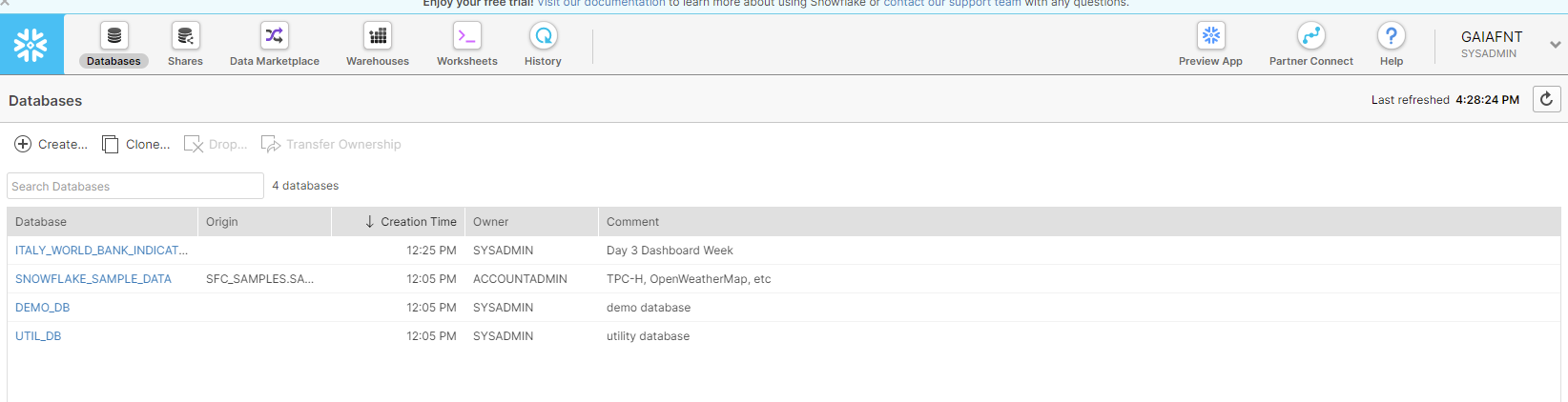Open the SNOWFLAKE_SAMPLE_DATA database link
Image resolution: width=1568 pixels, height=402 pixels.
tap(93, 279)
